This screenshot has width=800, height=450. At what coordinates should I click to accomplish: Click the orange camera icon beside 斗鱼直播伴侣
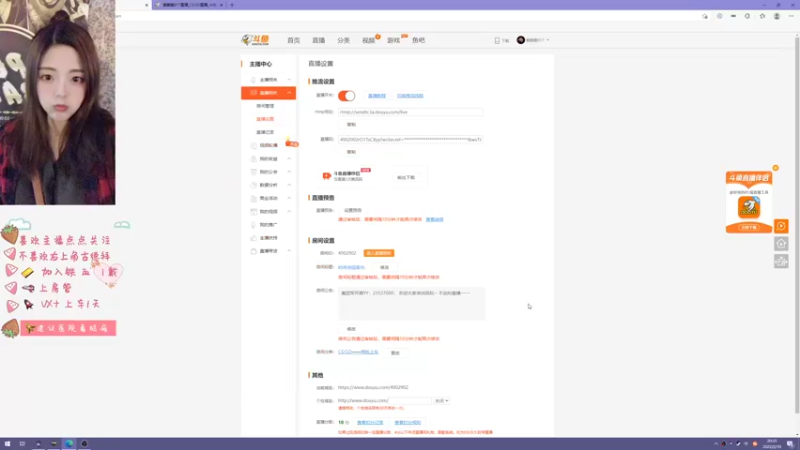click(327, 176)
